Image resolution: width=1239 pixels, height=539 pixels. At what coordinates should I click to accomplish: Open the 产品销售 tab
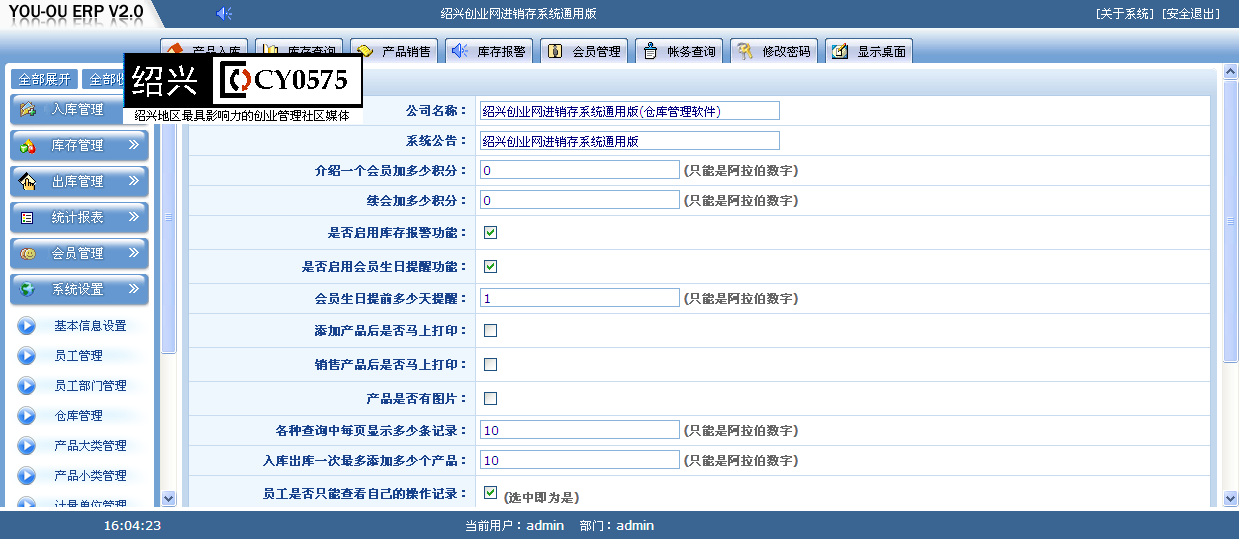[396, 51]
